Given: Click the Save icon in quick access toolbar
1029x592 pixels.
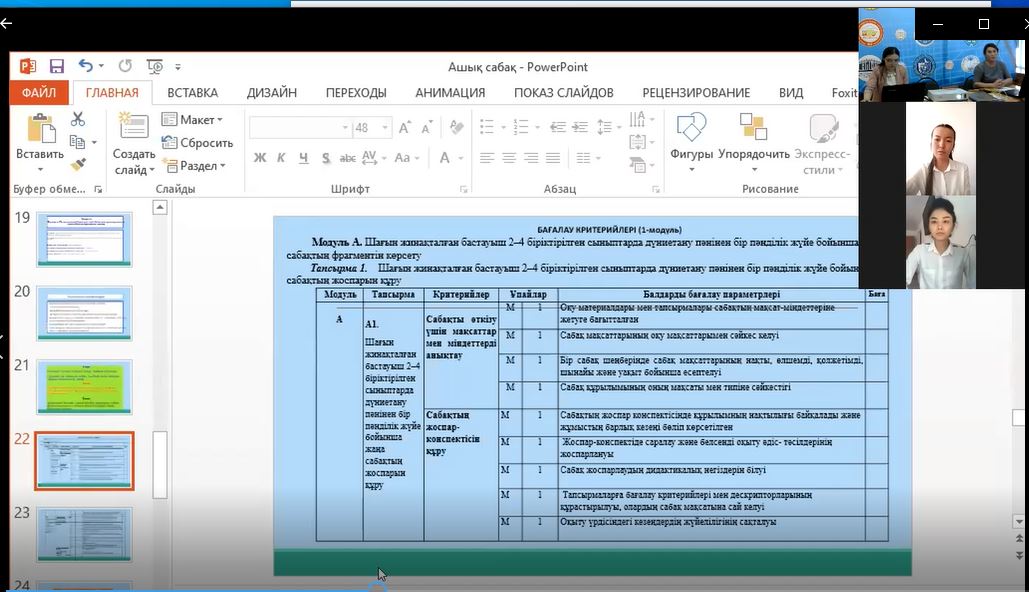Looking at the screenshot, I should point(57,66).
